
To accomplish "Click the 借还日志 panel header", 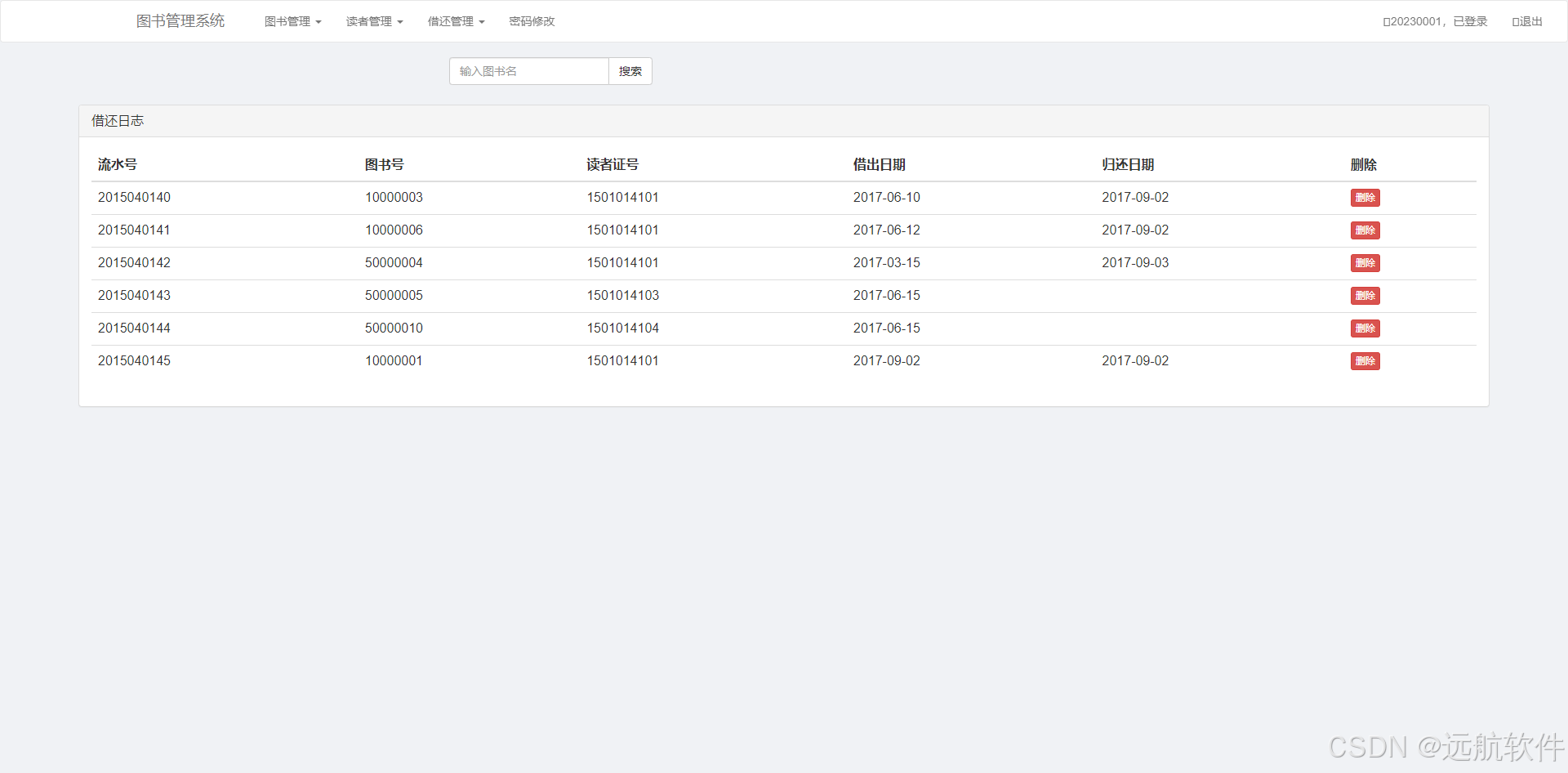I will pos(118,120).
